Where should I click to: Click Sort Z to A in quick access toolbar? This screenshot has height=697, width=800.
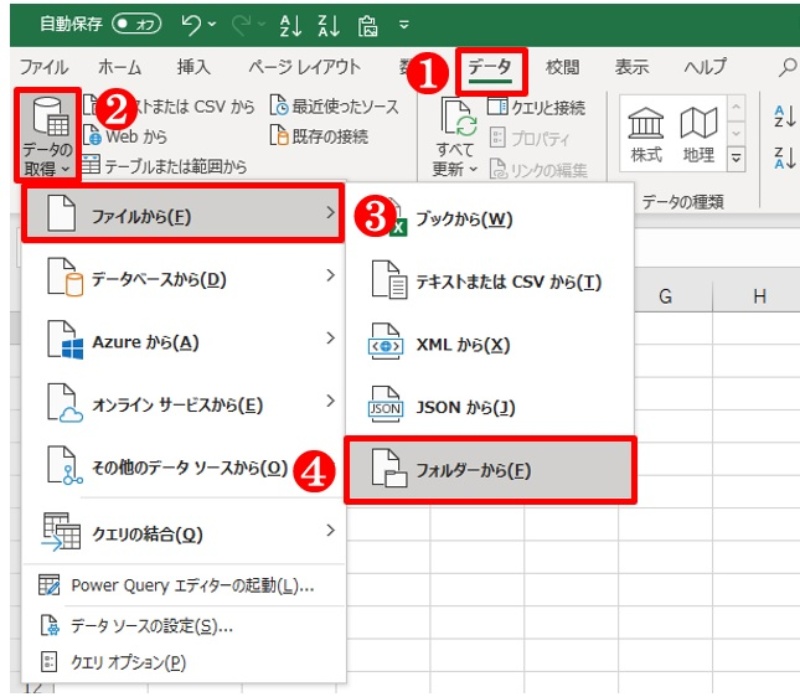329,25
